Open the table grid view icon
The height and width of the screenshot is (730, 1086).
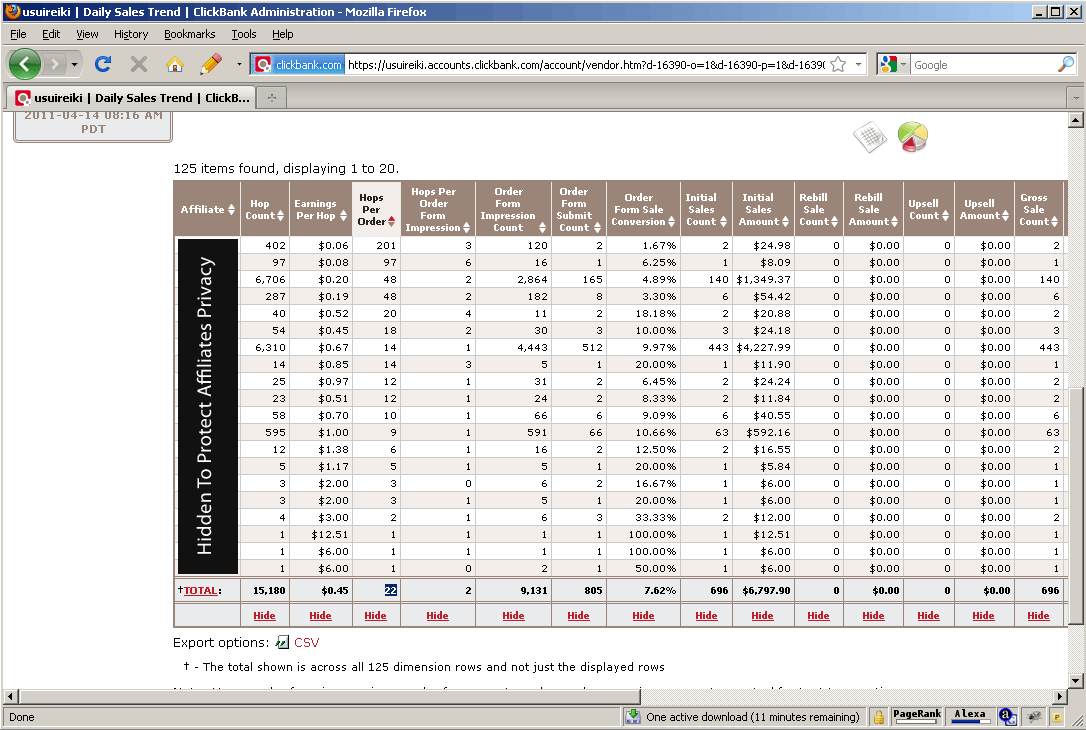pyautogui.click(x=869, y=138)
